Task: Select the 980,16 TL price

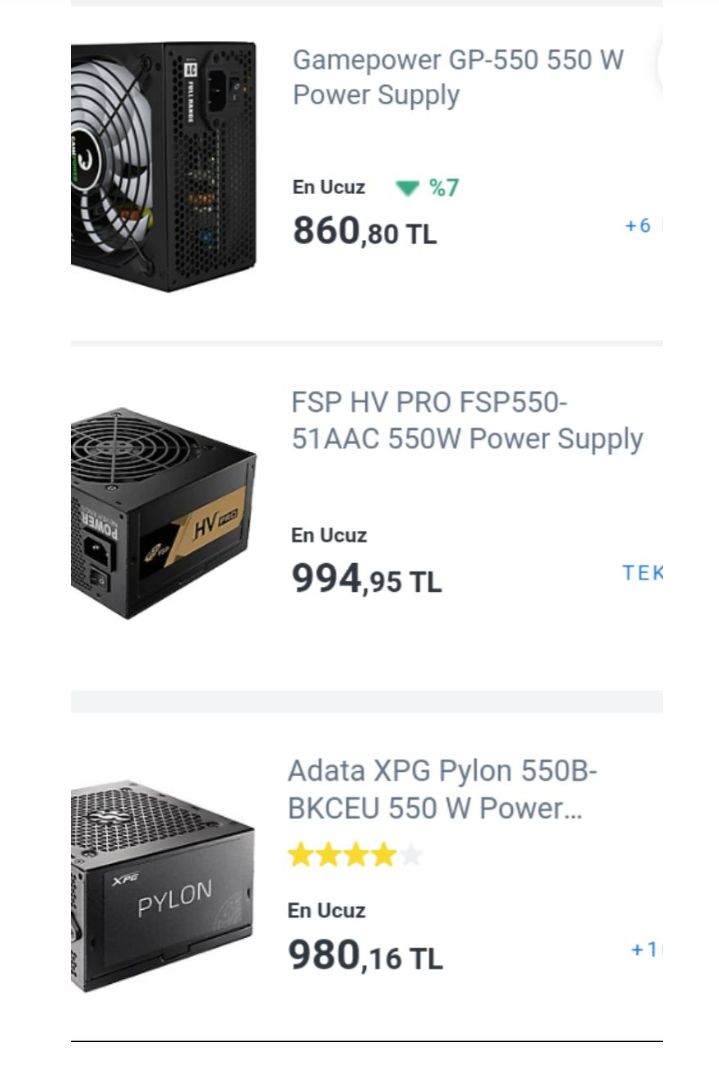Action: (365, 955)
